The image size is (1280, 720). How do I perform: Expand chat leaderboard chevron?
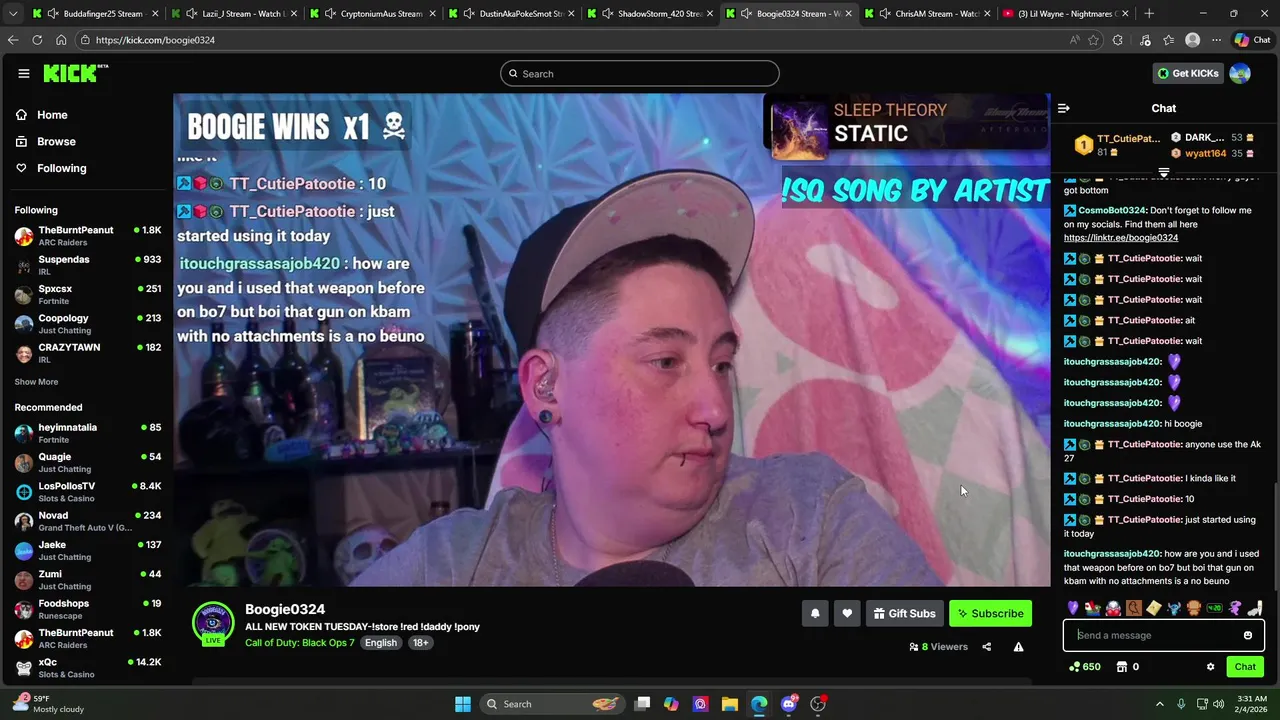point(1163,173)
